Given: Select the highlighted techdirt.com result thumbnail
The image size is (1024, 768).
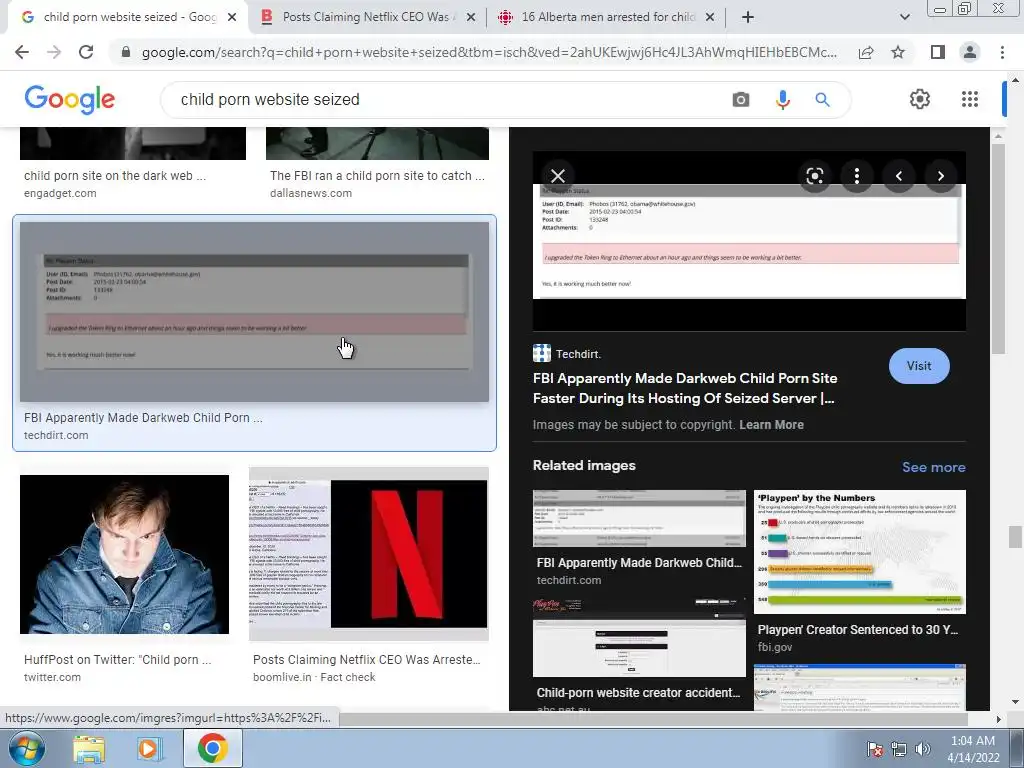Looking at the screenshot, I should tap(254, 312).
